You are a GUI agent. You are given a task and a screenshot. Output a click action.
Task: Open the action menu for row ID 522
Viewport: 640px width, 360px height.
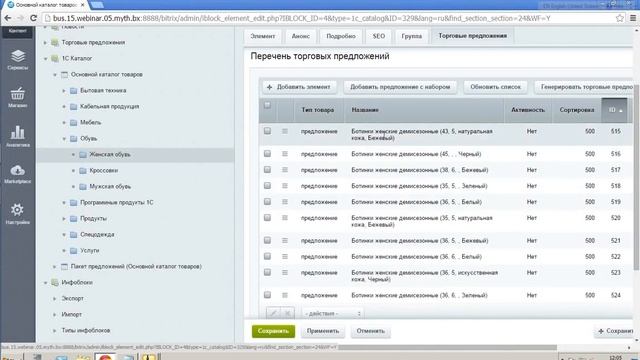(285, 256)
